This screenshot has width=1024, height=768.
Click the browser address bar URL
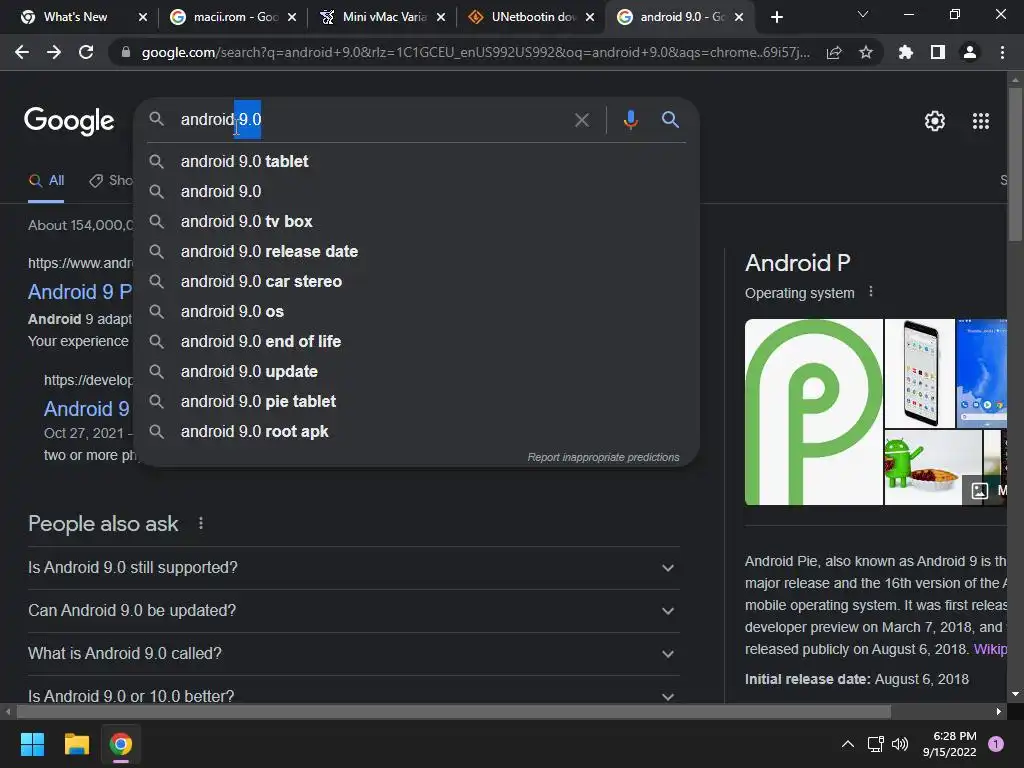(x=475, y=52)
